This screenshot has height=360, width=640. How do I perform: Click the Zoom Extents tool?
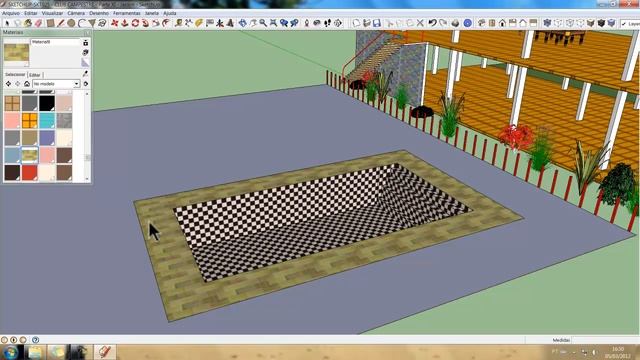pos(273,23)
